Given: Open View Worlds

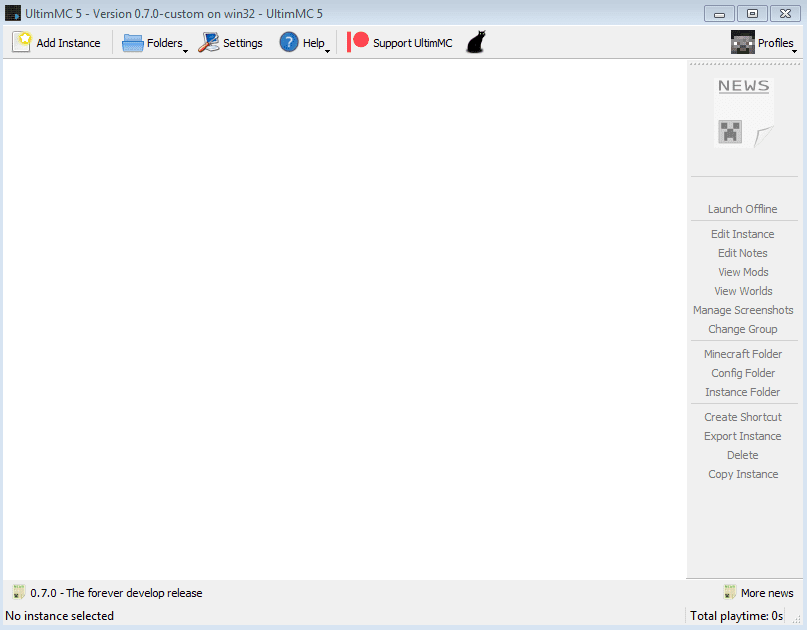Looking at the screenshot, I should (743, 291).
